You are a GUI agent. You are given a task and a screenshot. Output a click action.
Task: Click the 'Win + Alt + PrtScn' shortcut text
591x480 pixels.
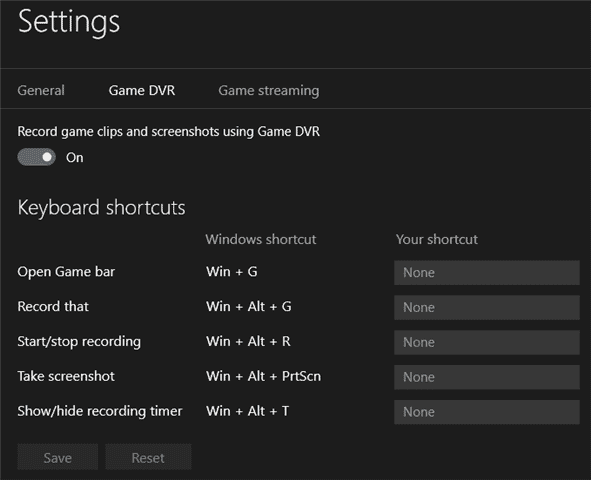coord(263,376)
